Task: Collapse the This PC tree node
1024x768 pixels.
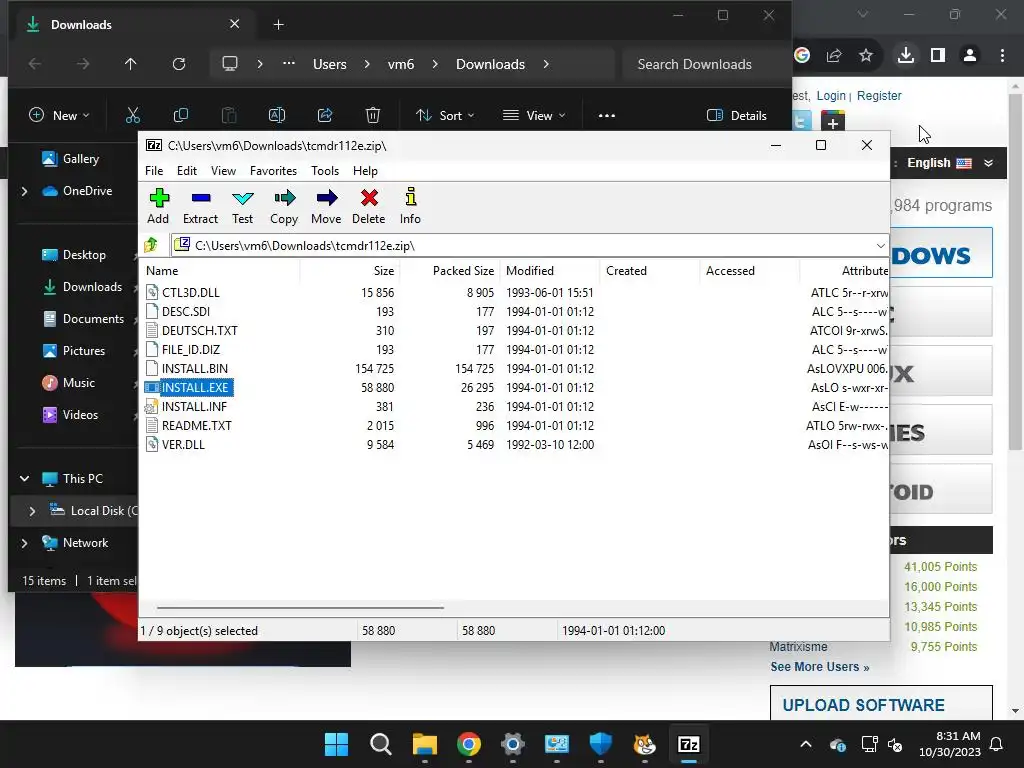Action: point(24,479)
